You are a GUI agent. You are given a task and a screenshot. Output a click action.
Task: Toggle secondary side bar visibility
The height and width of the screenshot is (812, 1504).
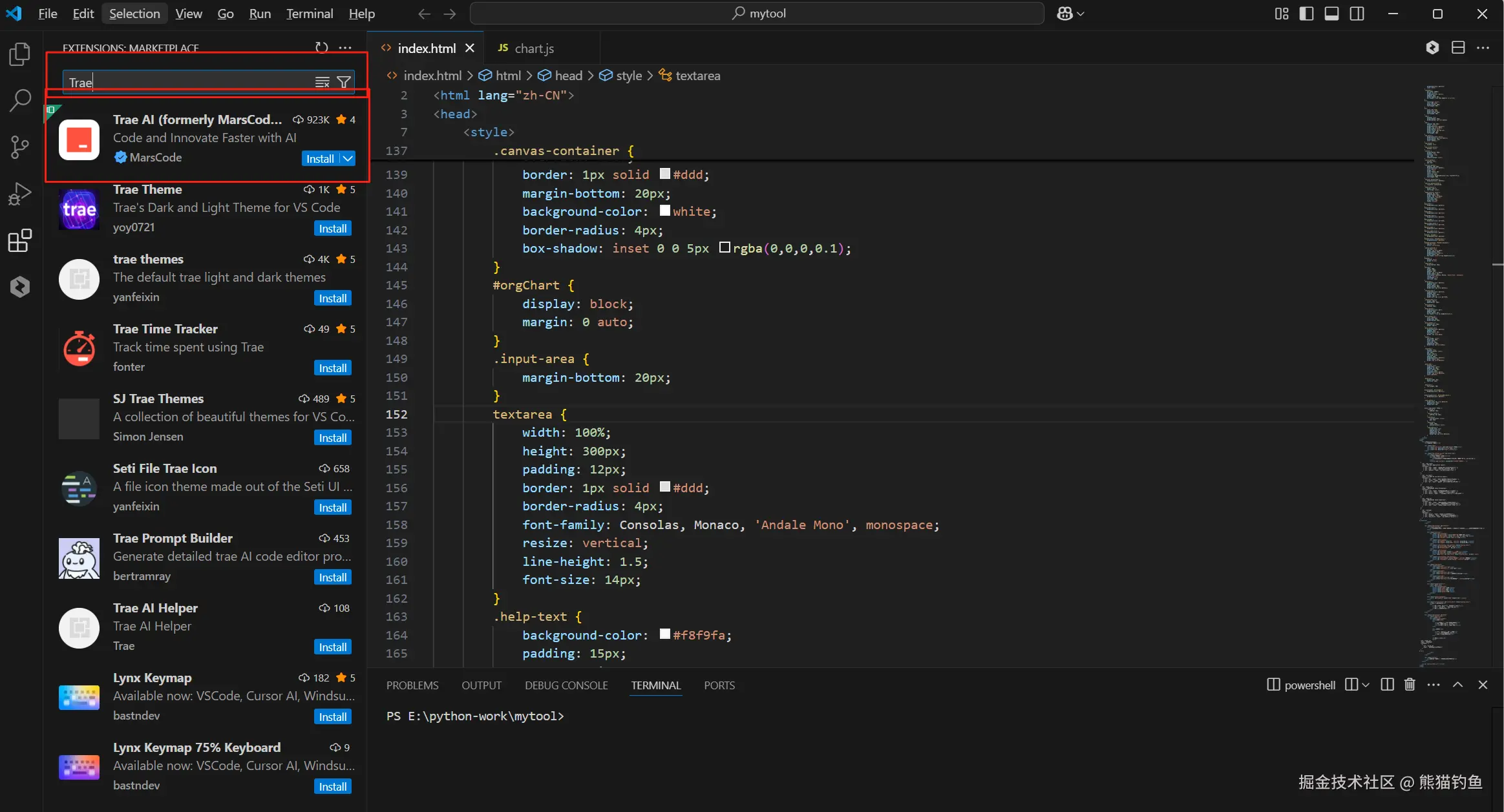point(1357,14)
